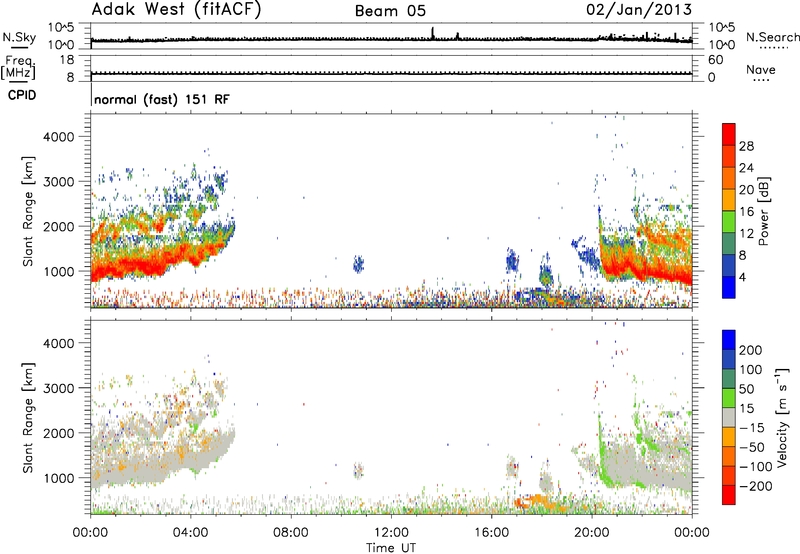The width and height of the screenshot is (800, 554).
Task: Click the "20:00" time axis label
Action: [591, 533]
